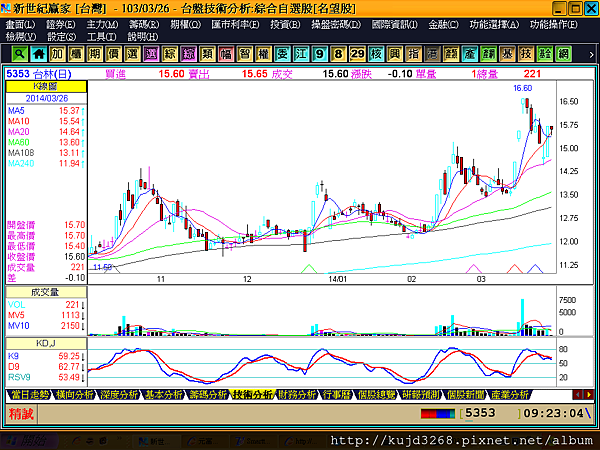Click the 5353 stock code input field

point(490,414)
